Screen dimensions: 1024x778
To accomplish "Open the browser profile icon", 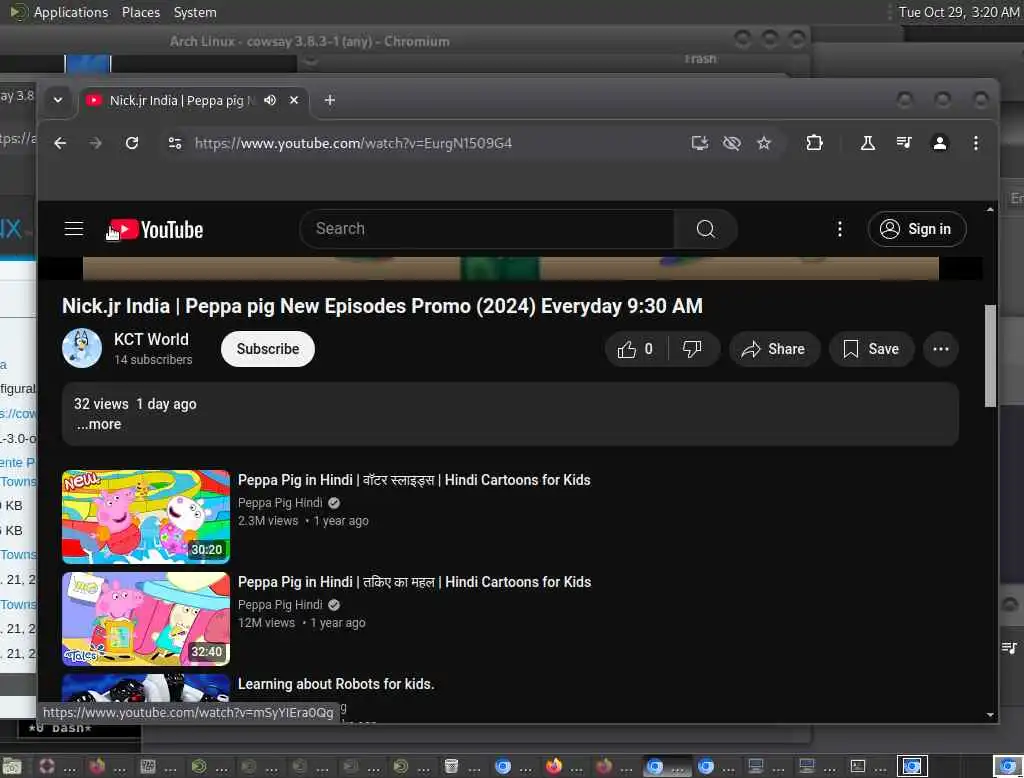I will tap(940, 143).
